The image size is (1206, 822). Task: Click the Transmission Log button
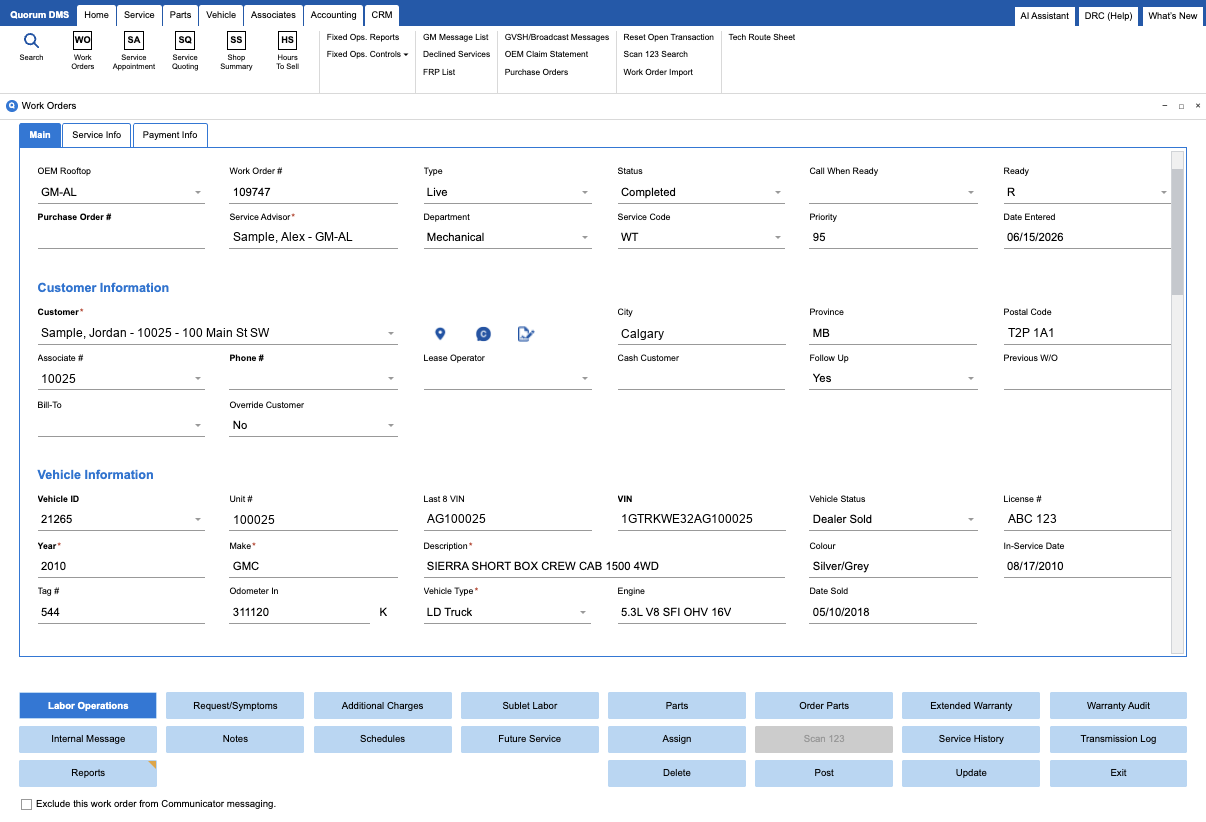click(1118, 739)
